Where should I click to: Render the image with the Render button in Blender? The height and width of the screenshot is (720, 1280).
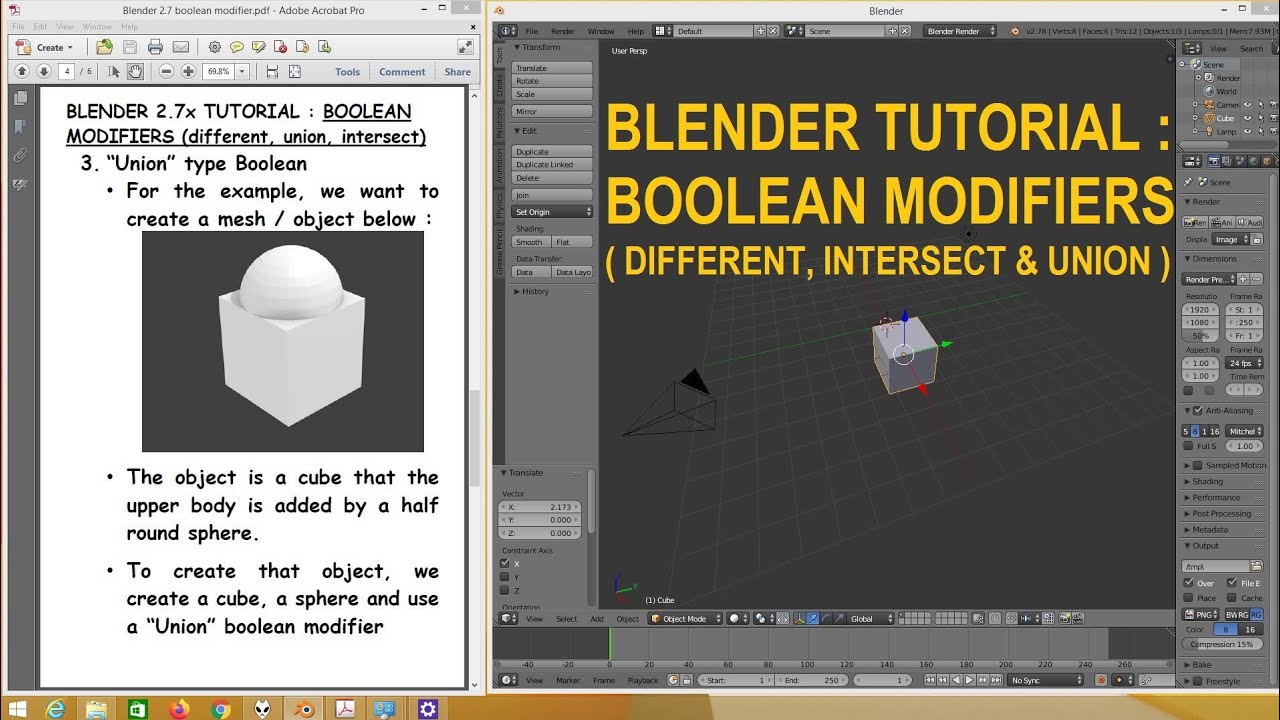[x=1194, y=222]
